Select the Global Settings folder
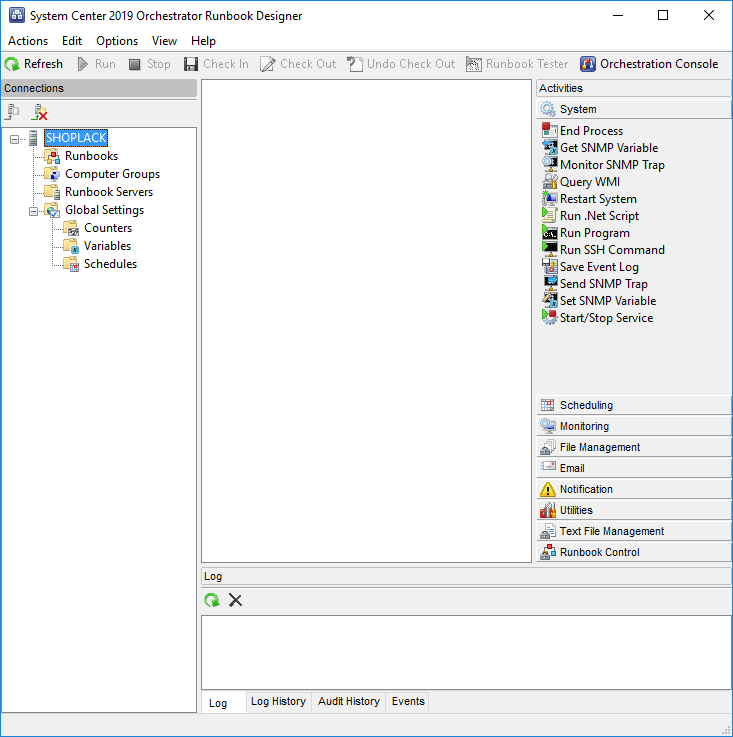733x737 pixels. tap(104, 210)
